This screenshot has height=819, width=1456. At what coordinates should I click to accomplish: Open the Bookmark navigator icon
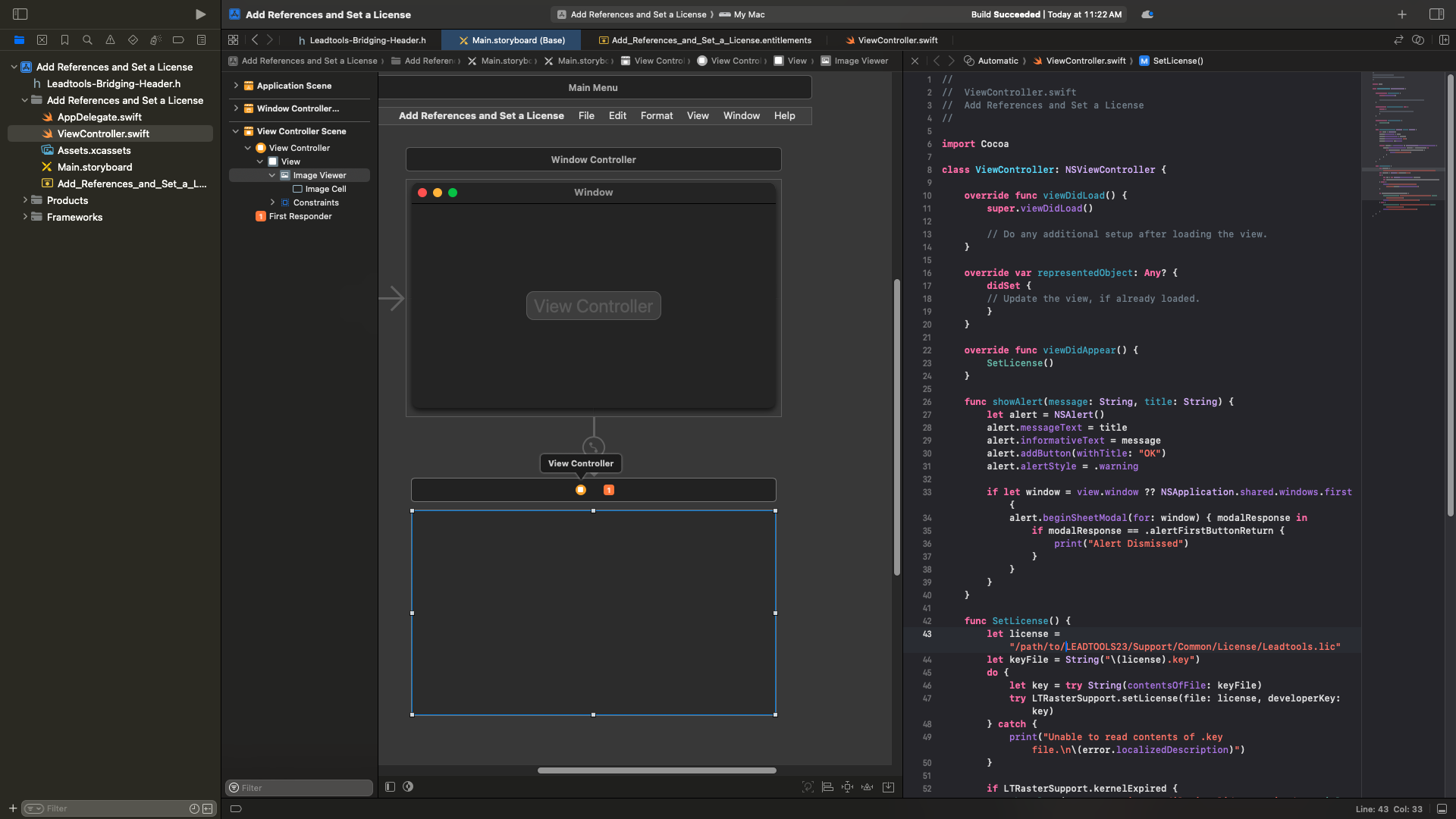(64, 40)
